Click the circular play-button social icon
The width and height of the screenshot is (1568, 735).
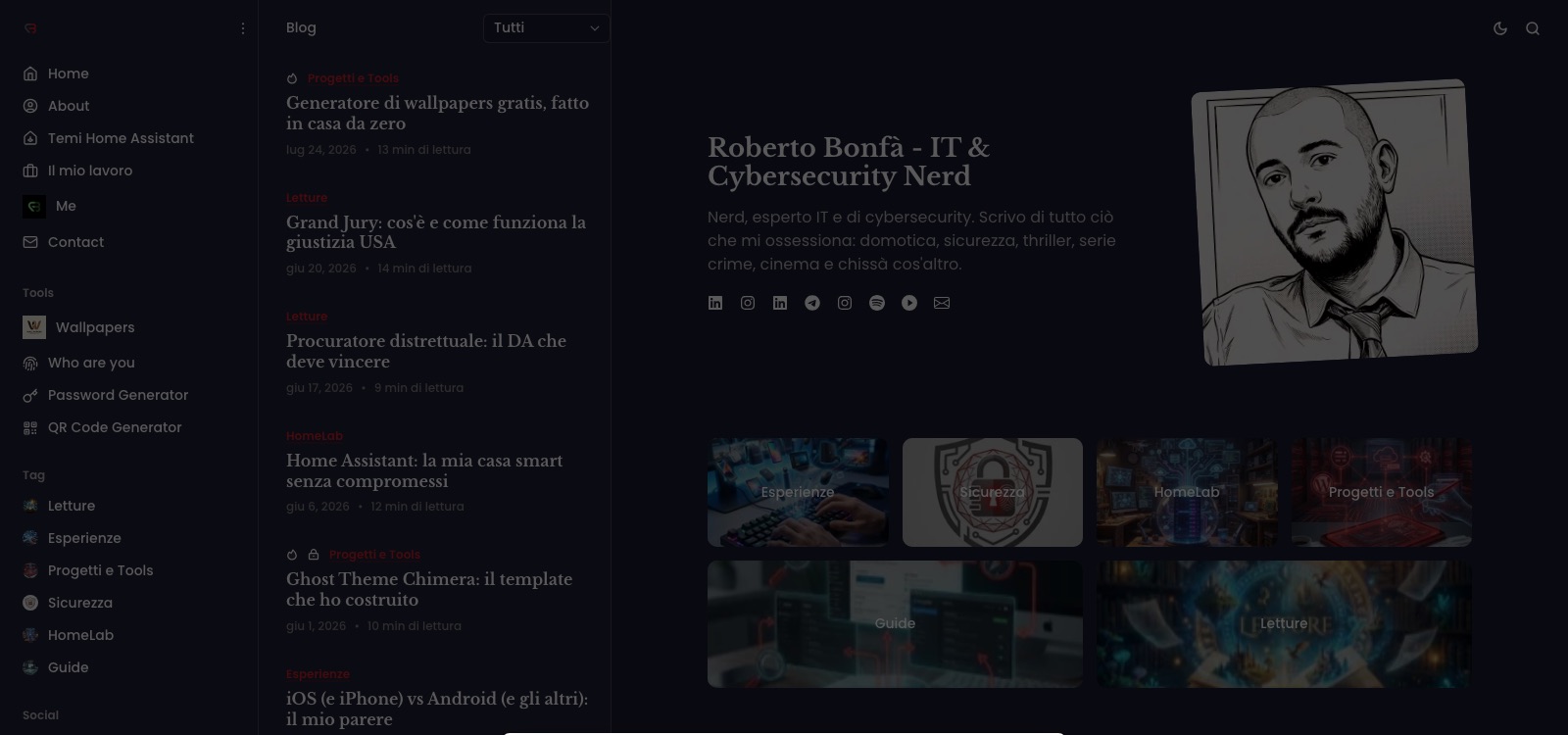click(x=909, y=303)
